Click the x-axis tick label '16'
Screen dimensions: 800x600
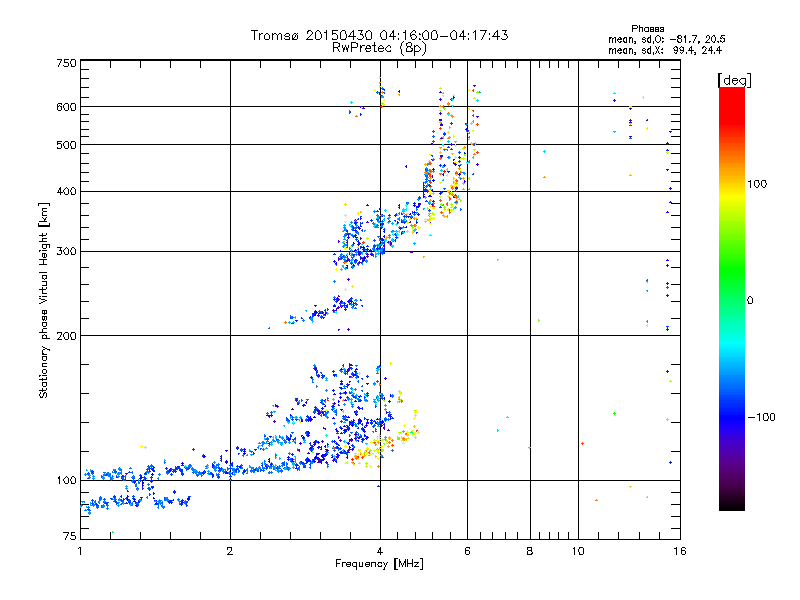(680, 551)
